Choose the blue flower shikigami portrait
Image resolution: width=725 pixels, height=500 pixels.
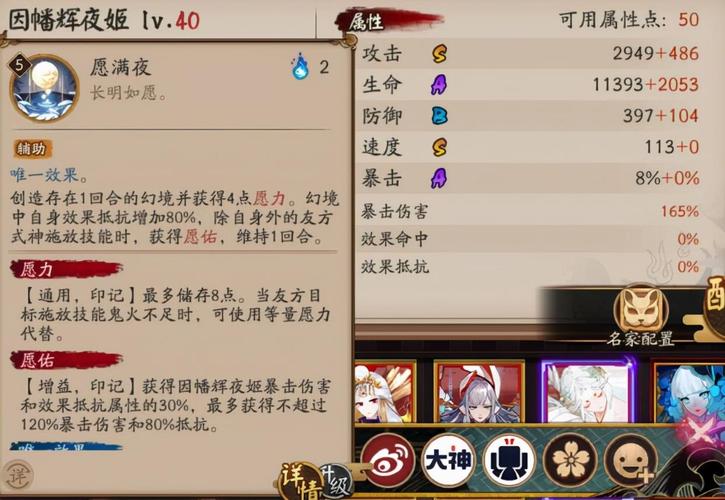tap(689, 393)
